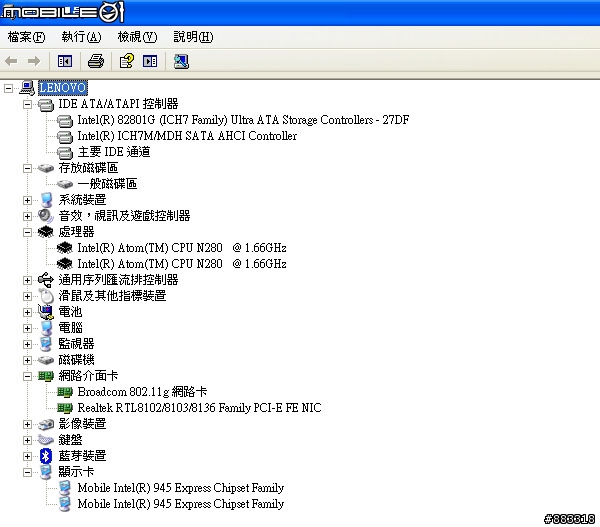This screenshot has height=527, width=600.
Task: Click the 鍵盤 keyboard icon
Action: click(x=46, y=440)
